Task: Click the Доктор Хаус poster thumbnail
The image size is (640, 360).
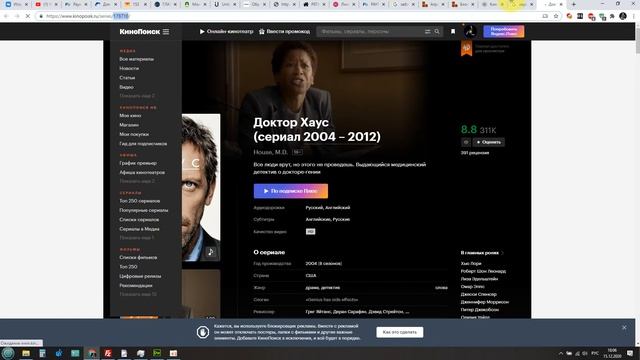Action: (201, 188)
